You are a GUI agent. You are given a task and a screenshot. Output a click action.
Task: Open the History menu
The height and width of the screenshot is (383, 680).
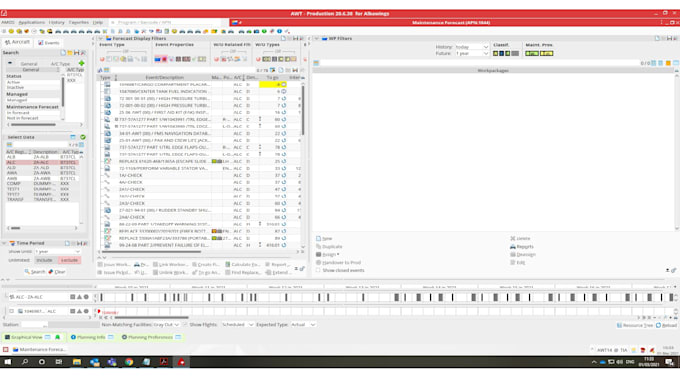(x=56, y=22)
